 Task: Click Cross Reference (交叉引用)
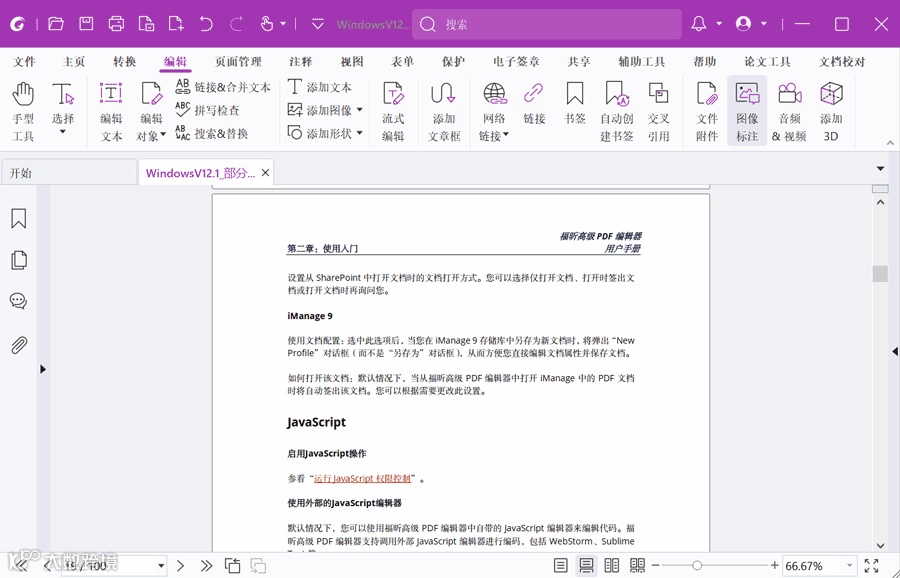pos(658,111)
